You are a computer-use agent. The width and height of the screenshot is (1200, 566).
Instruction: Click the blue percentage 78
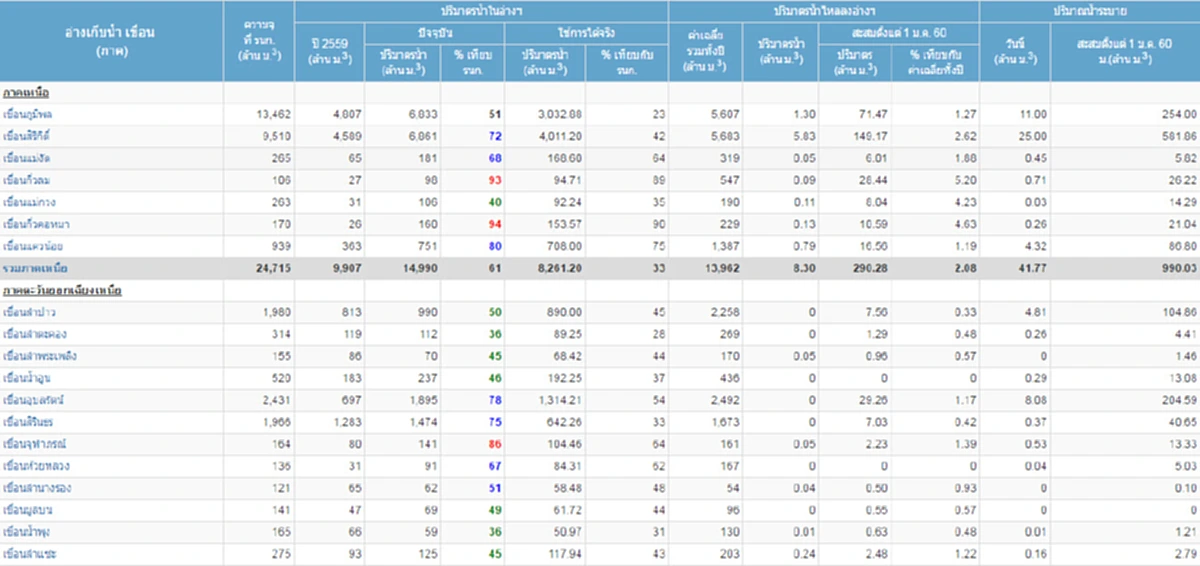click(496, 400)
